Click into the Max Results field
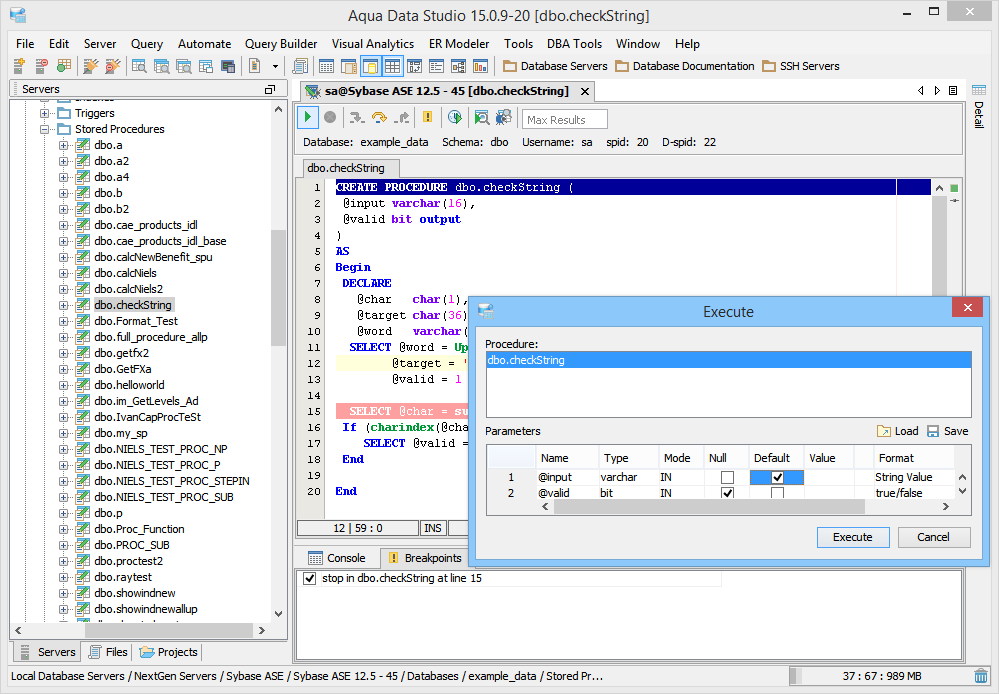The image size is (999, 694). 565,120
